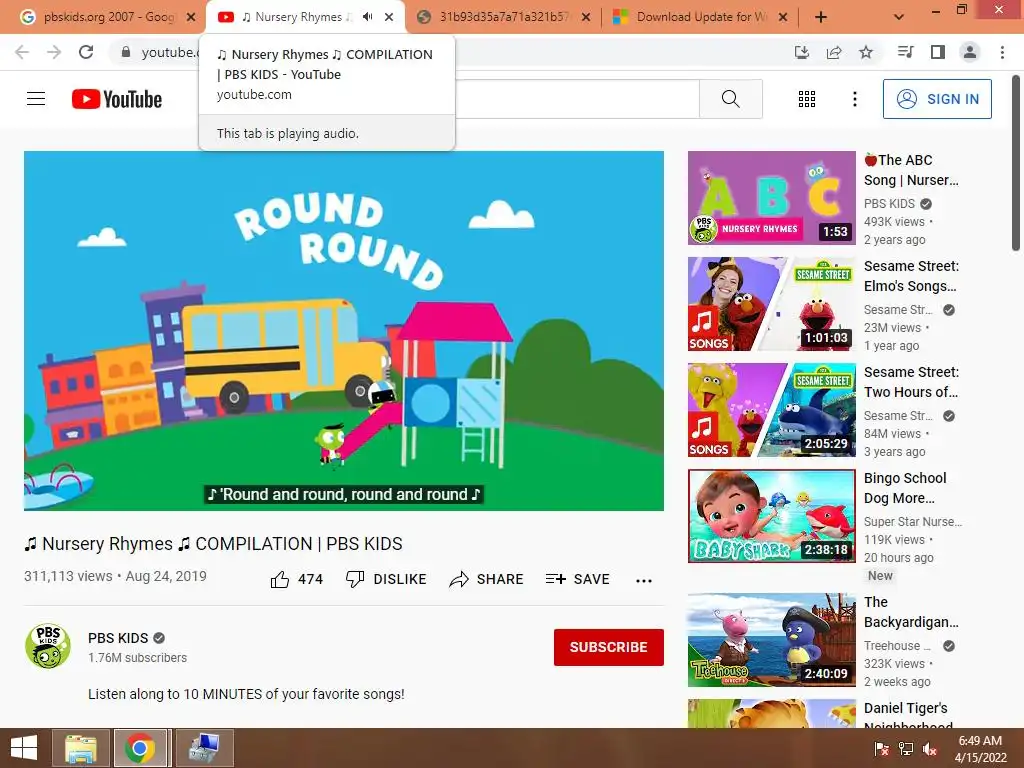This screenshot has height=768, width=1024.
Task: Click the video player to pause
Action: point(344,330)
